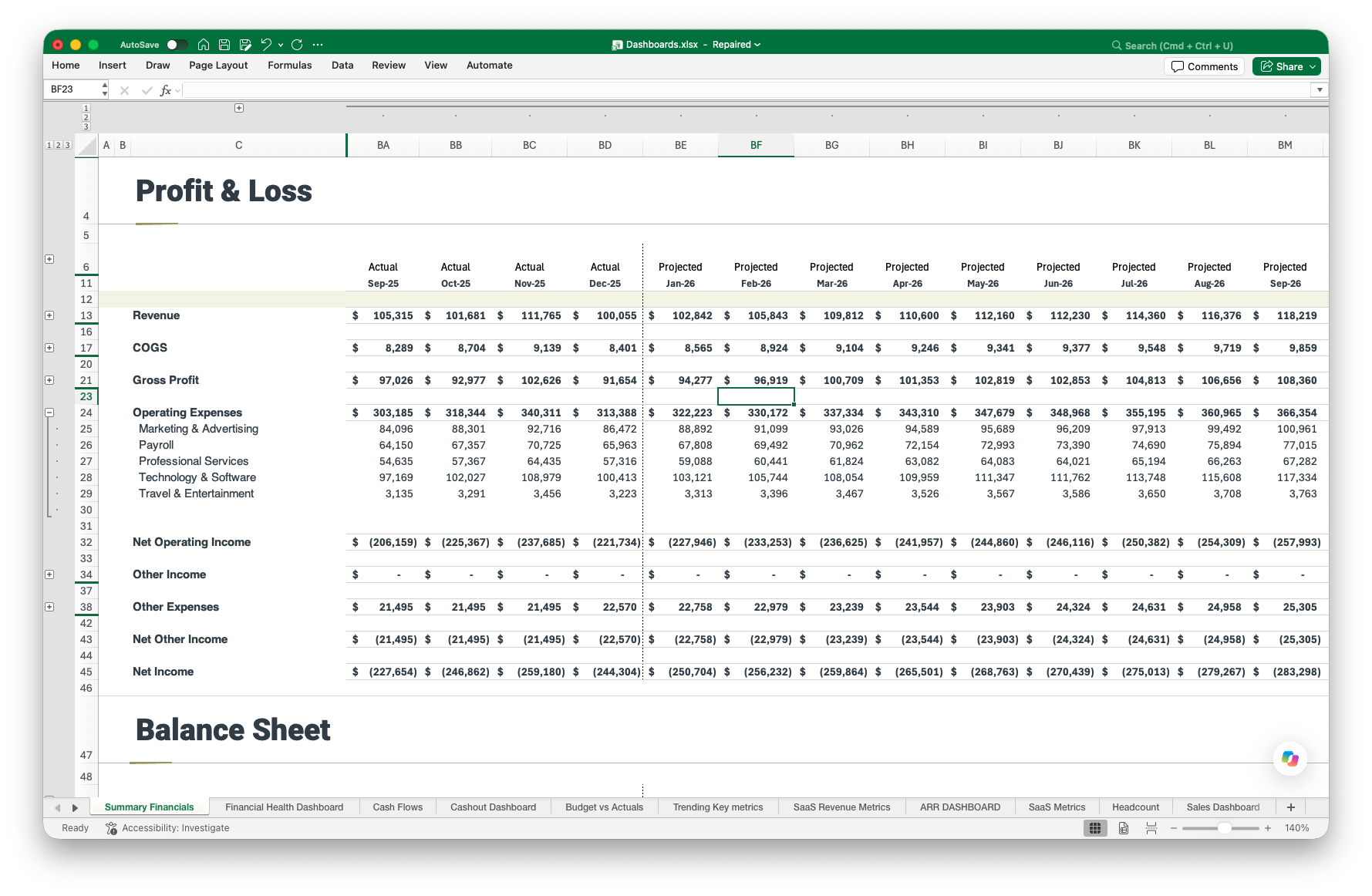1372x896 pixels.
Task: Open the Page Layout ribbon tab
Action: pyautogui.click(x=218, y=66)
